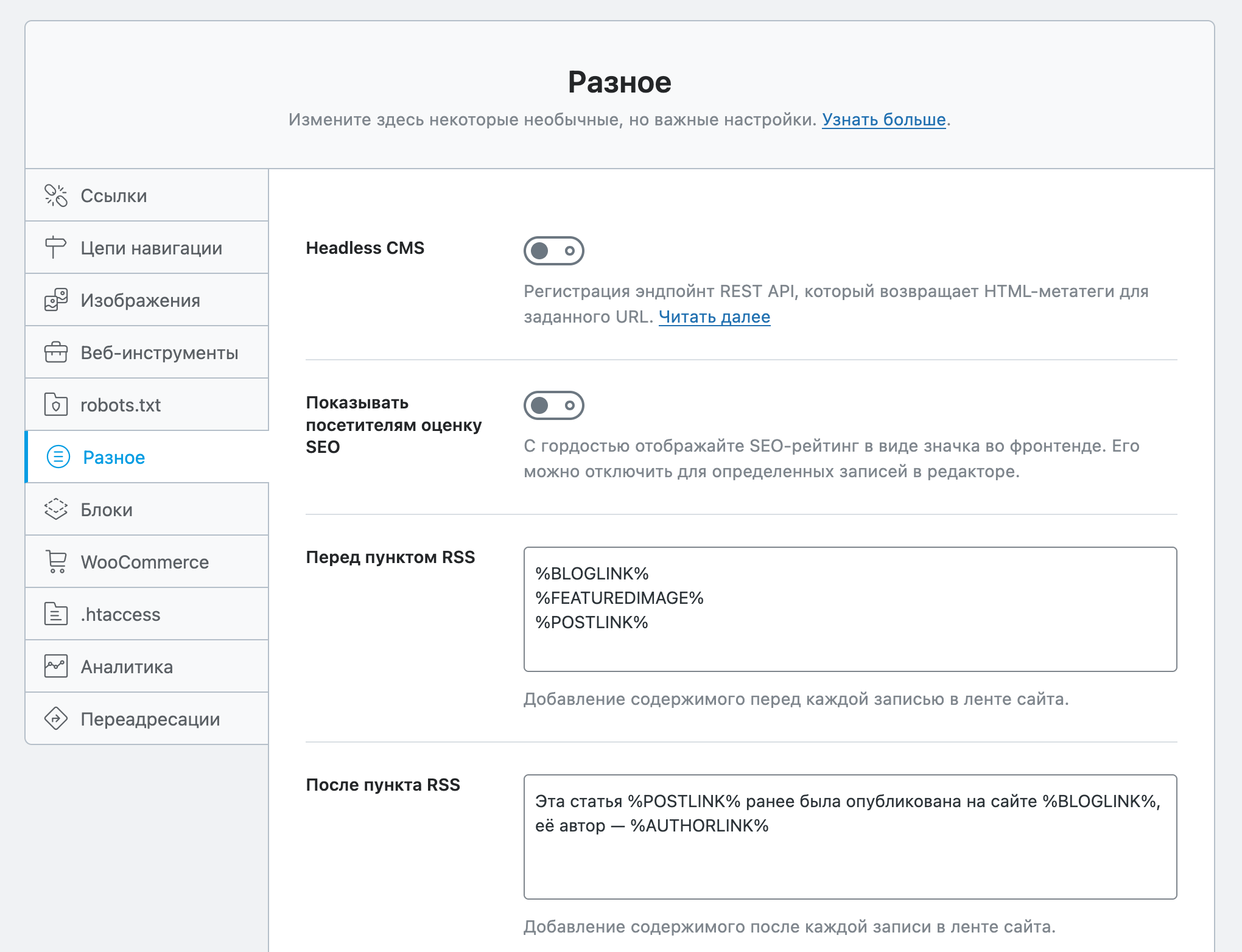Click the broken-link icon beside Ссылки
The width and height of the screenshot is (1242, 952).
click(x=56, y=195)
